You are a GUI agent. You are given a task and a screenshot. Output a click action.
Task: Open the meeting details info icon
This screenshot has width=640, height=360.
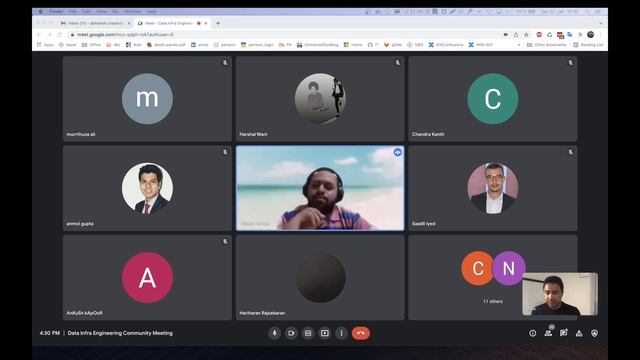533,333
